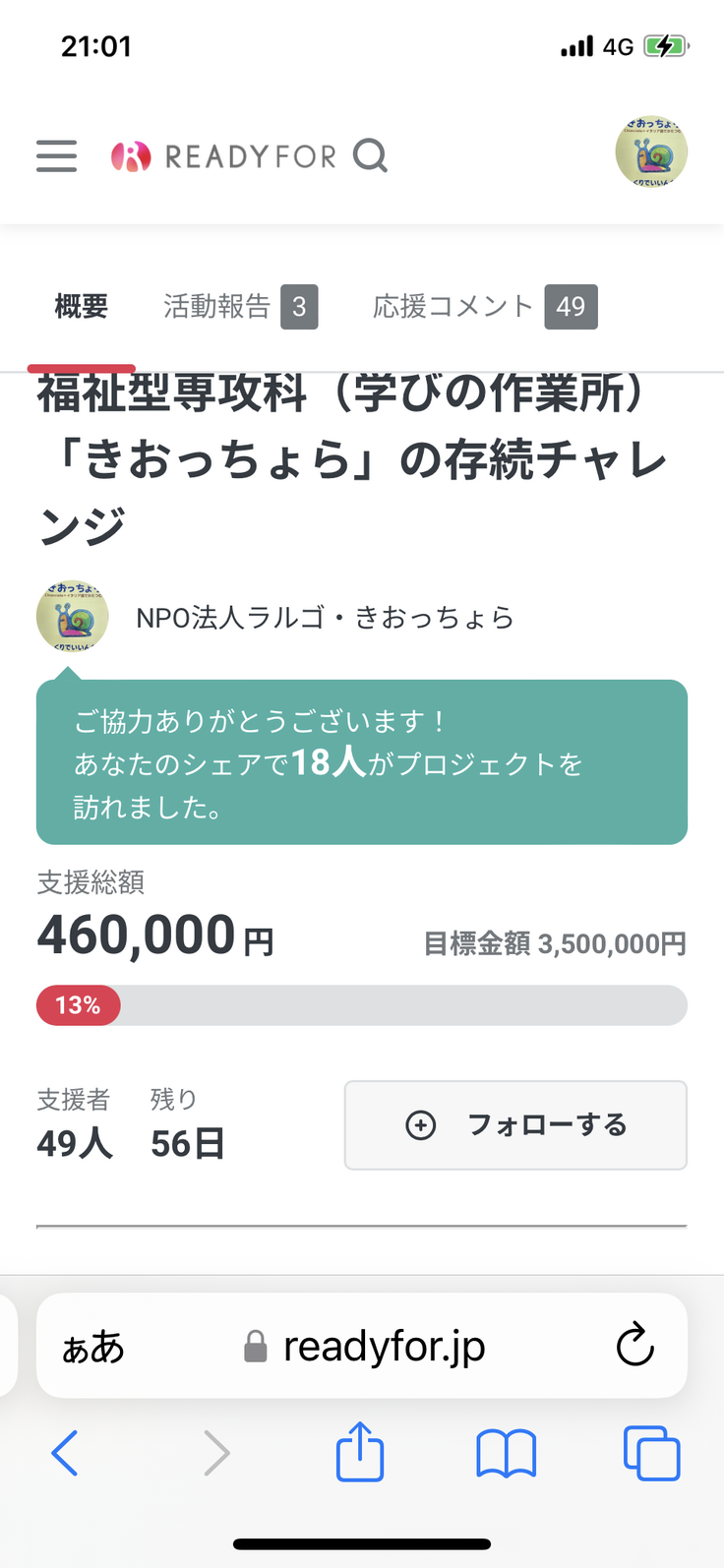724x1568 pixels.
Task: View the 応援コメント tab
Action: (x=484, y=307)
